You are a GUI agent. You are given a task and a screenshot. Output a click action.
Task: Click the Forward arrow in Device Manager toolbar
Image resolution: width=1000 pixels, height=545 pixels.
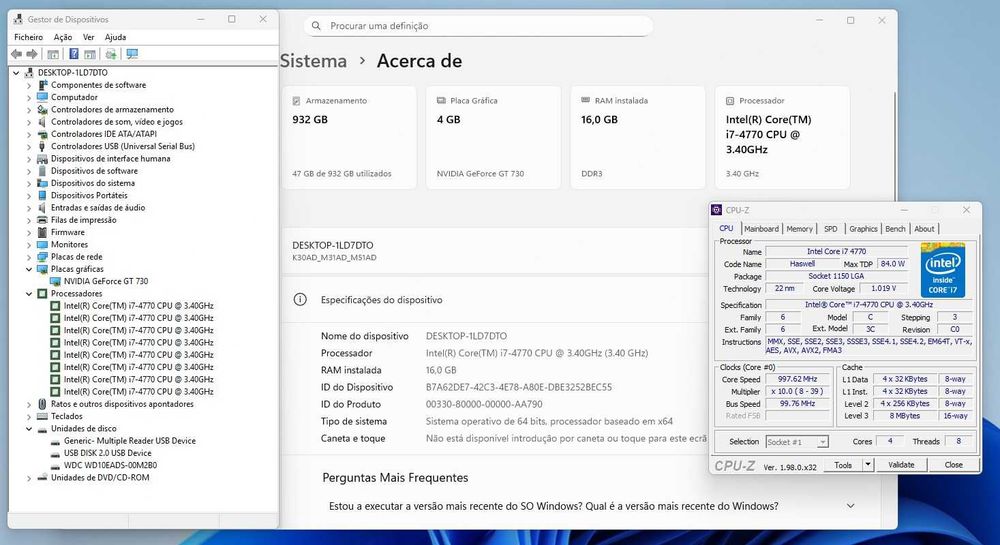[x=31, y=54]
